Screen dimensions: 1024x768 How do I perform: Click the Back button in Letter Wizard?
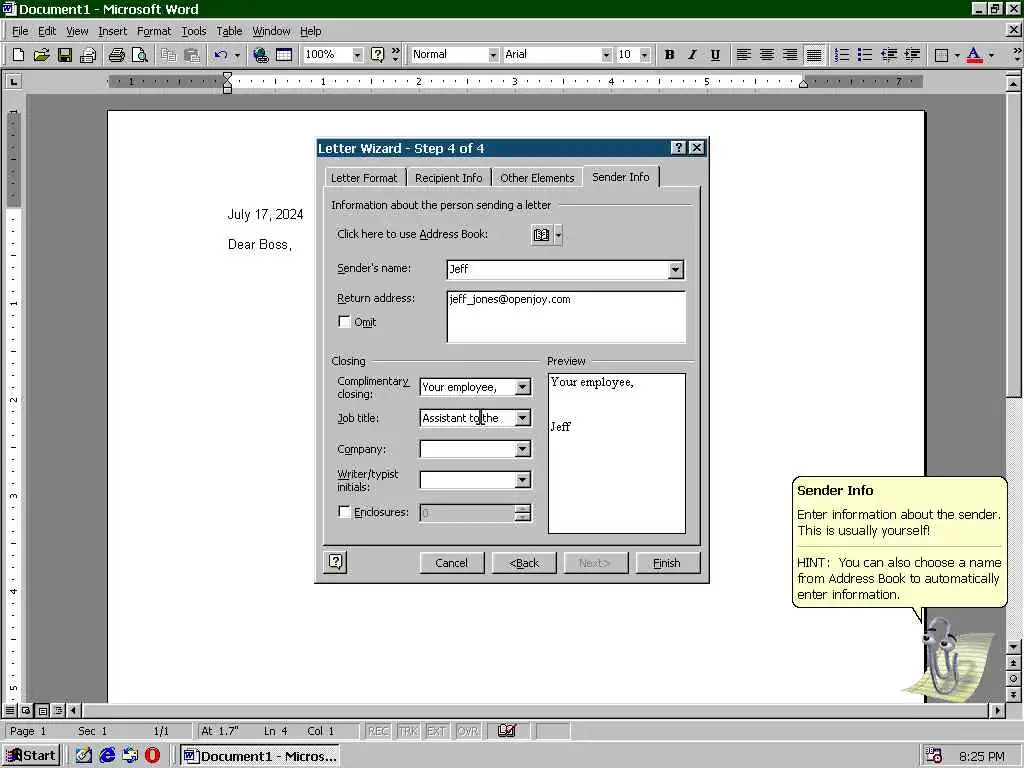[524, 563]
